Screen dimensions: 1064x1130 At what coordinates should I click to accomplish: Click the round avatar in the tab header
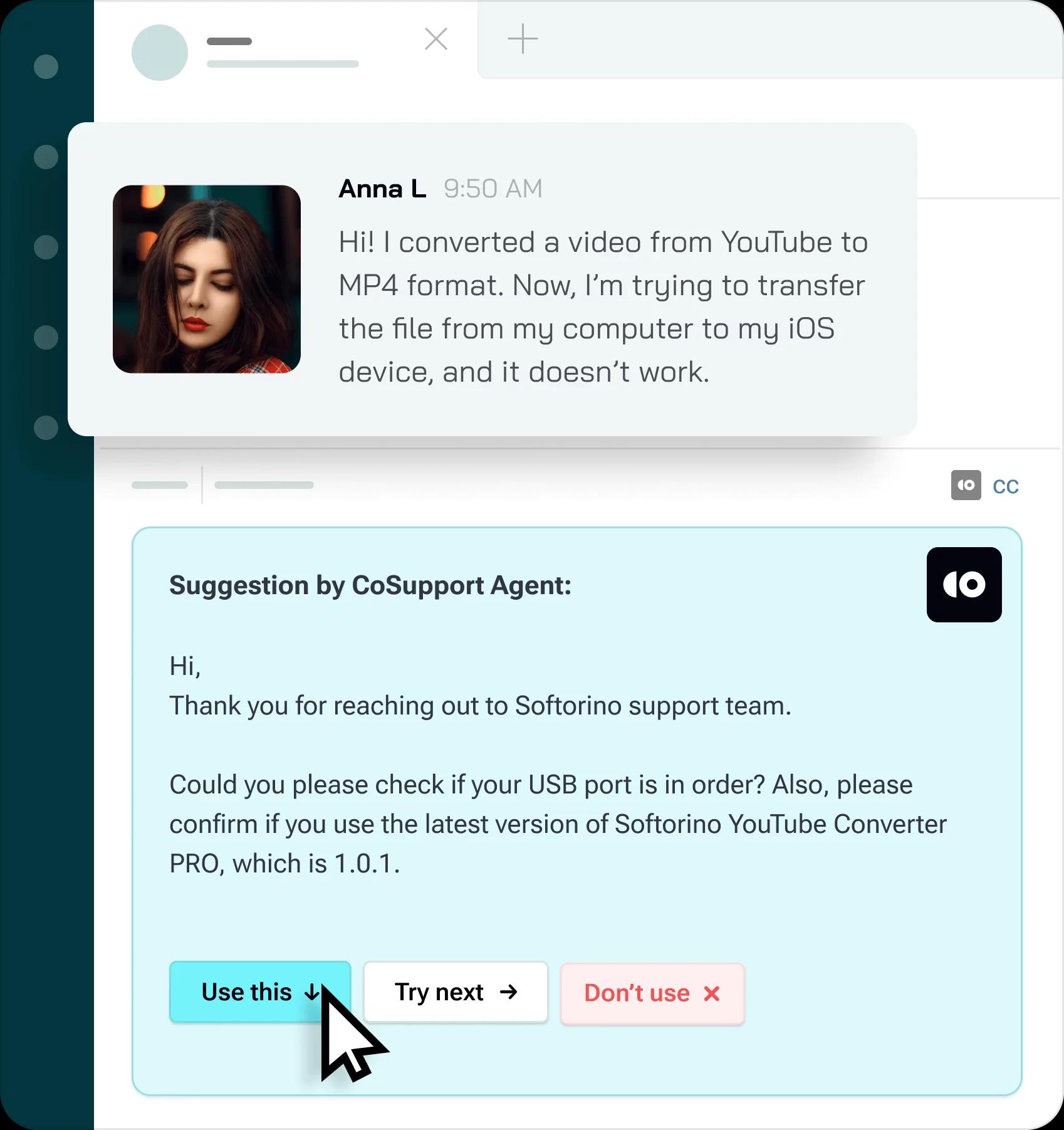160,53
